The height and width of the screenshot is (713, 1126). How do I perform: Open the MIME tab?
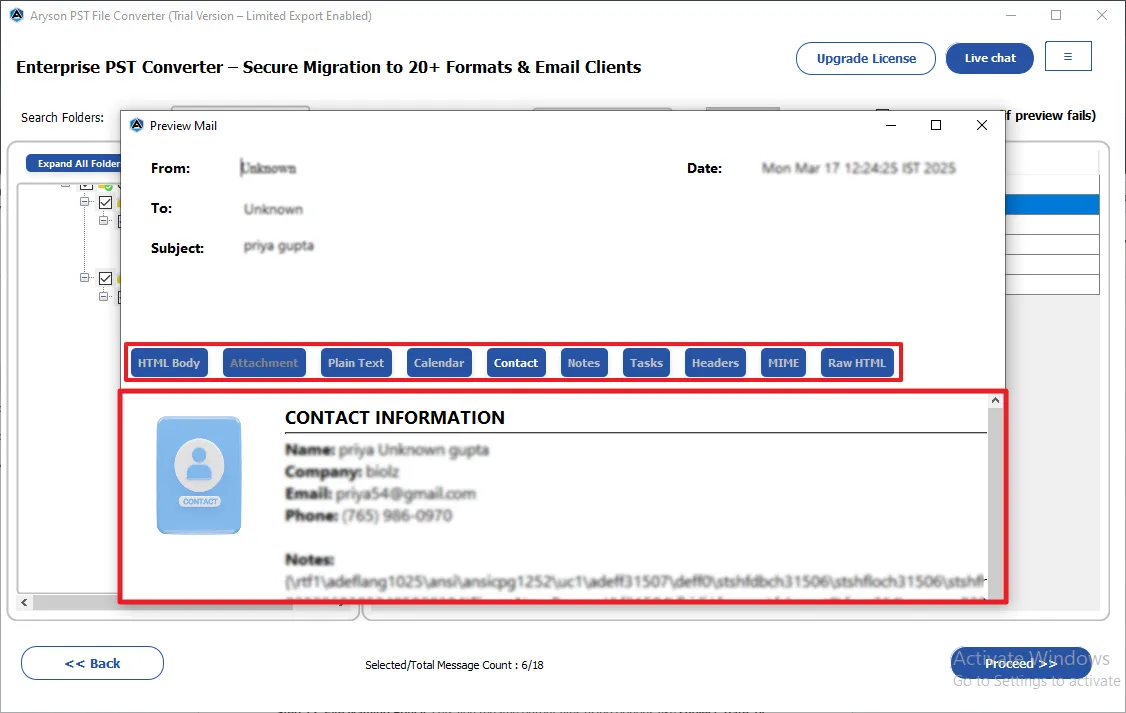pos(783,363)
